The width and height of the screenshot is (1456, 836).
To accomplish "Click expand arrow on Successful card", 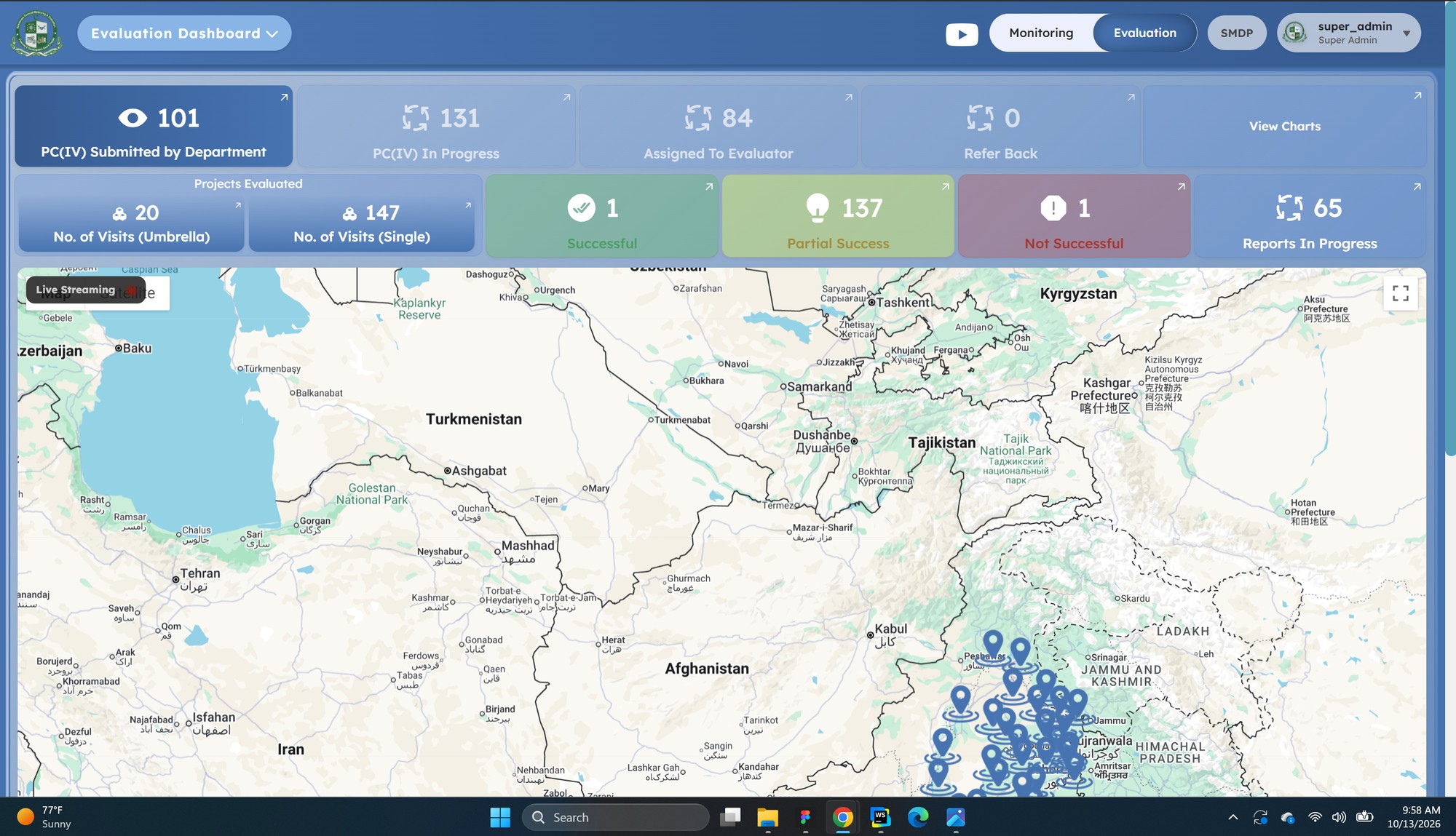I will [709, 187].
